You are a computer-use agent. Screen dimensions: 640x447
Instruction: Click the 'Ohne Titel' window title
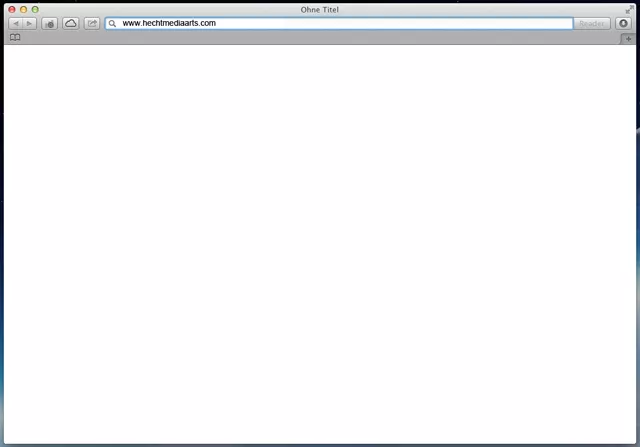tap(320, 9)
